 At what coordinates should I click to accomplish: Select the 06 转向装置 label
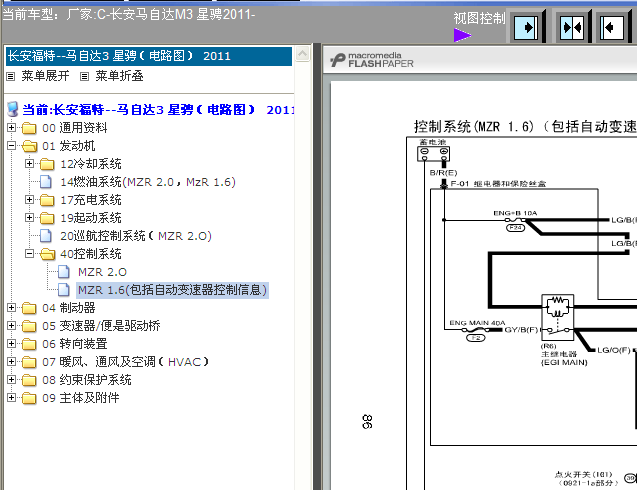(75, 344)
